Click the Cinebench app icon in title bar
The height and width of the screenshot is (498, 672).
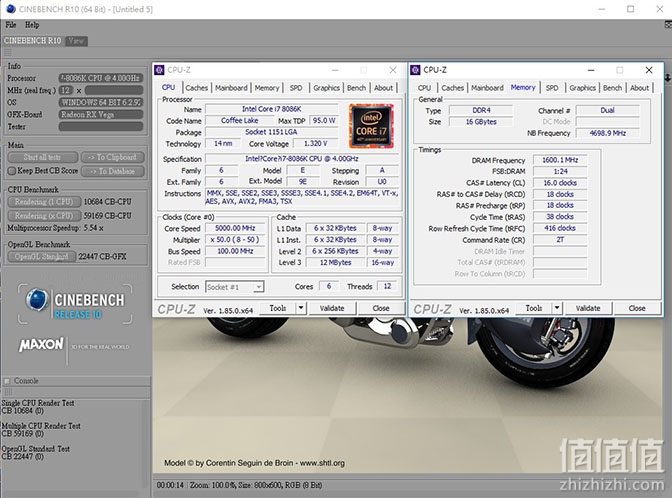[10, 9]
